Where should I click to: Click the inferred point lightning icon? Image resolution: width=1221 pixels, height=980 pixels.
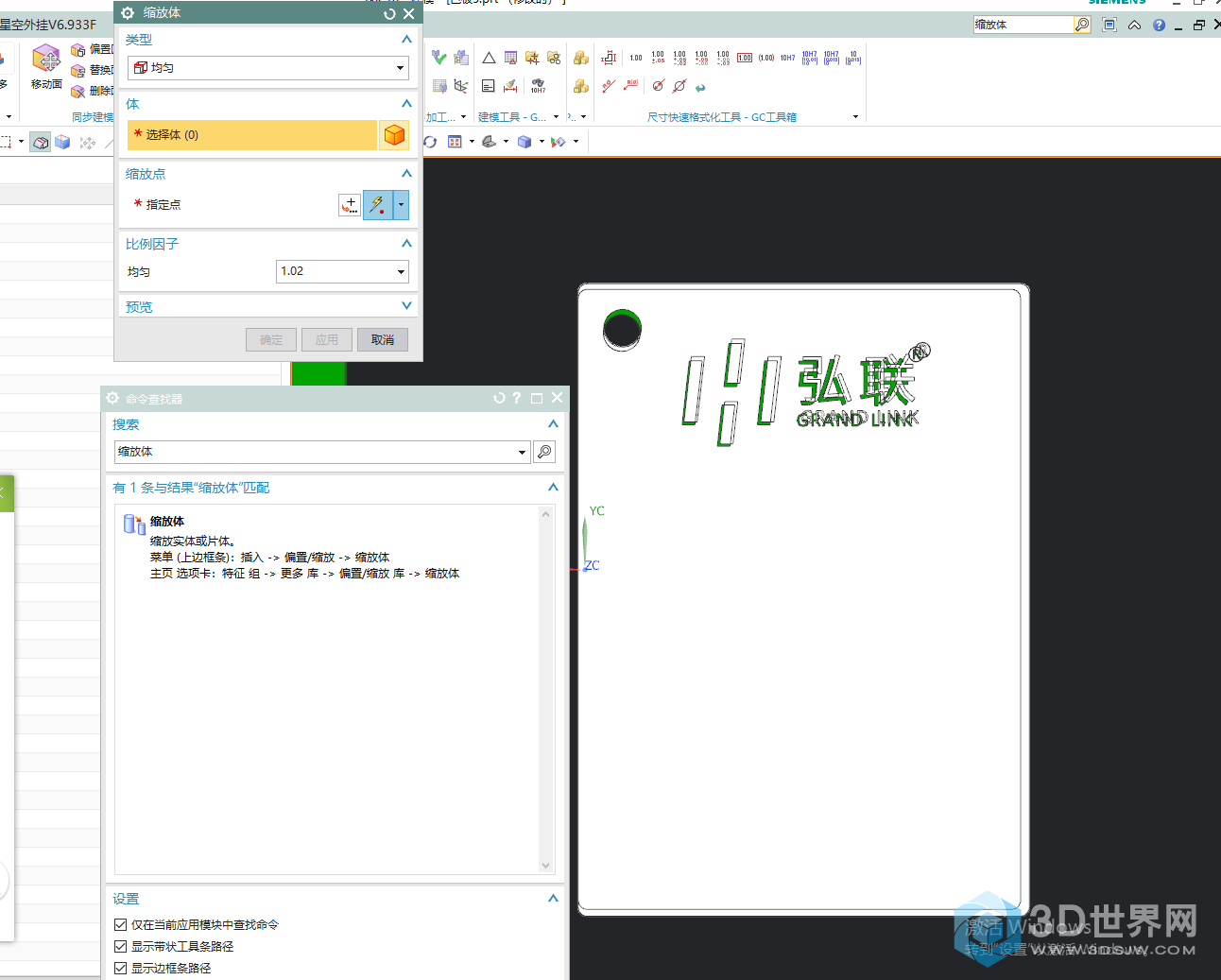[377, 205]
